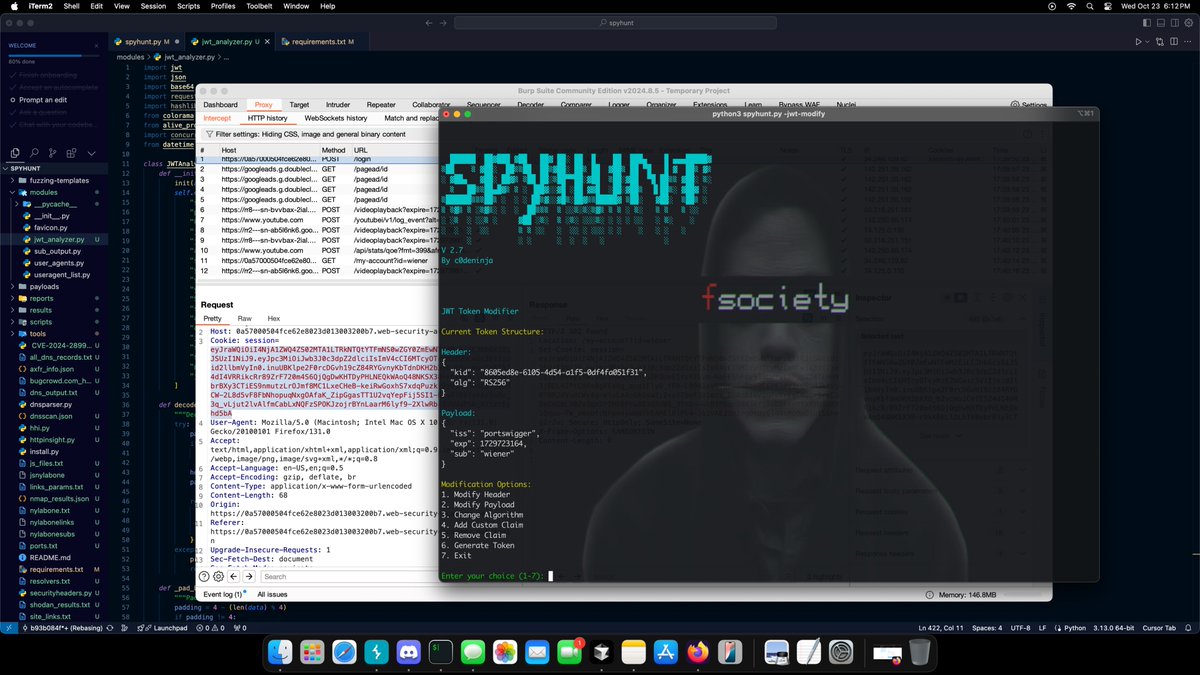The height and width of the screenshot is (675, 1200).
Task: Open Safari from the Dock
Action: click(344, 652)
